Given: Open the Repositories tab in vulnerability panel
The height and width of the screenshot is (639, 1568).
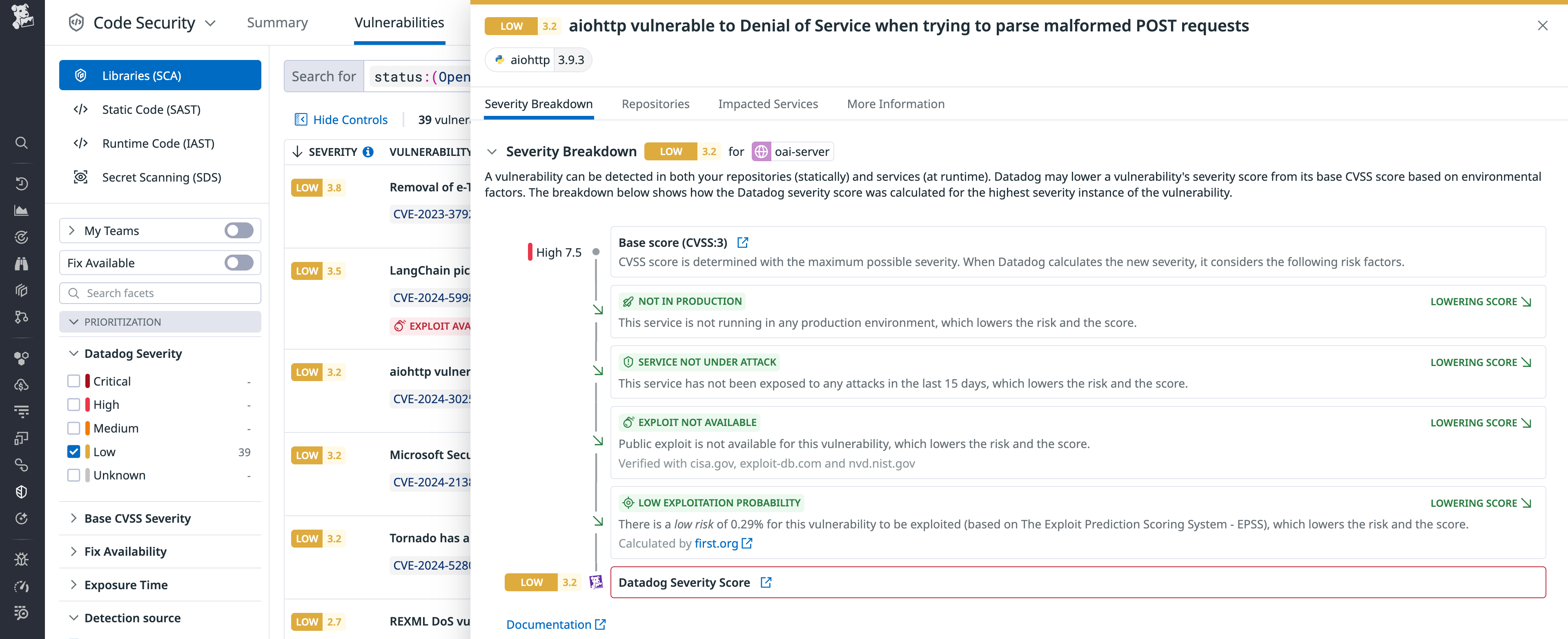Looking at the screenshot, I should tap(655, 103).
